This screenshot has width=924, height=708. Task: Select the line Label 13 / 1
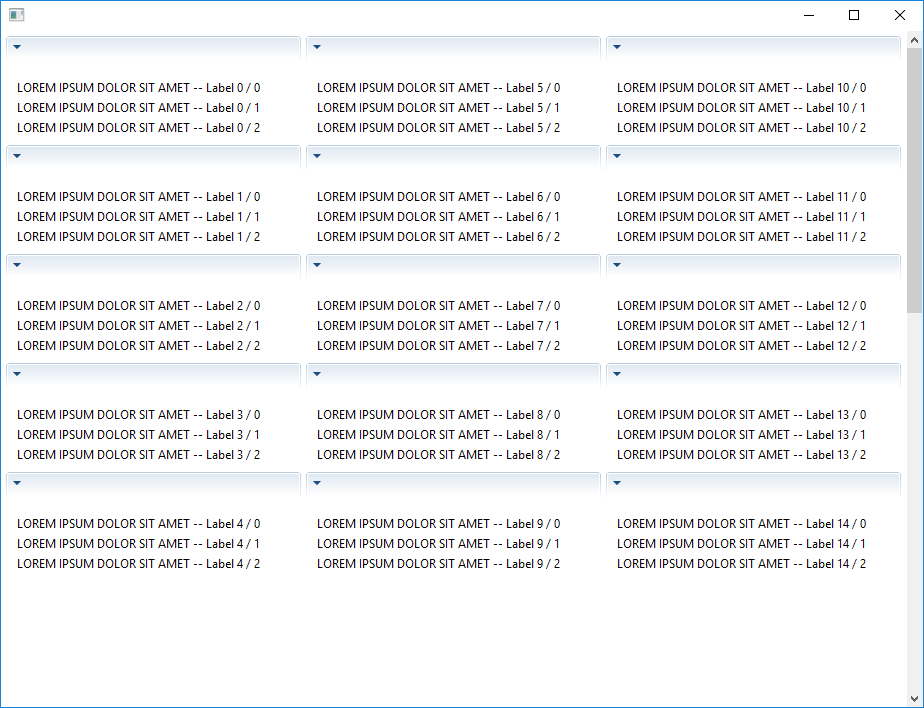pyautogui.click(x=741, y=435)
